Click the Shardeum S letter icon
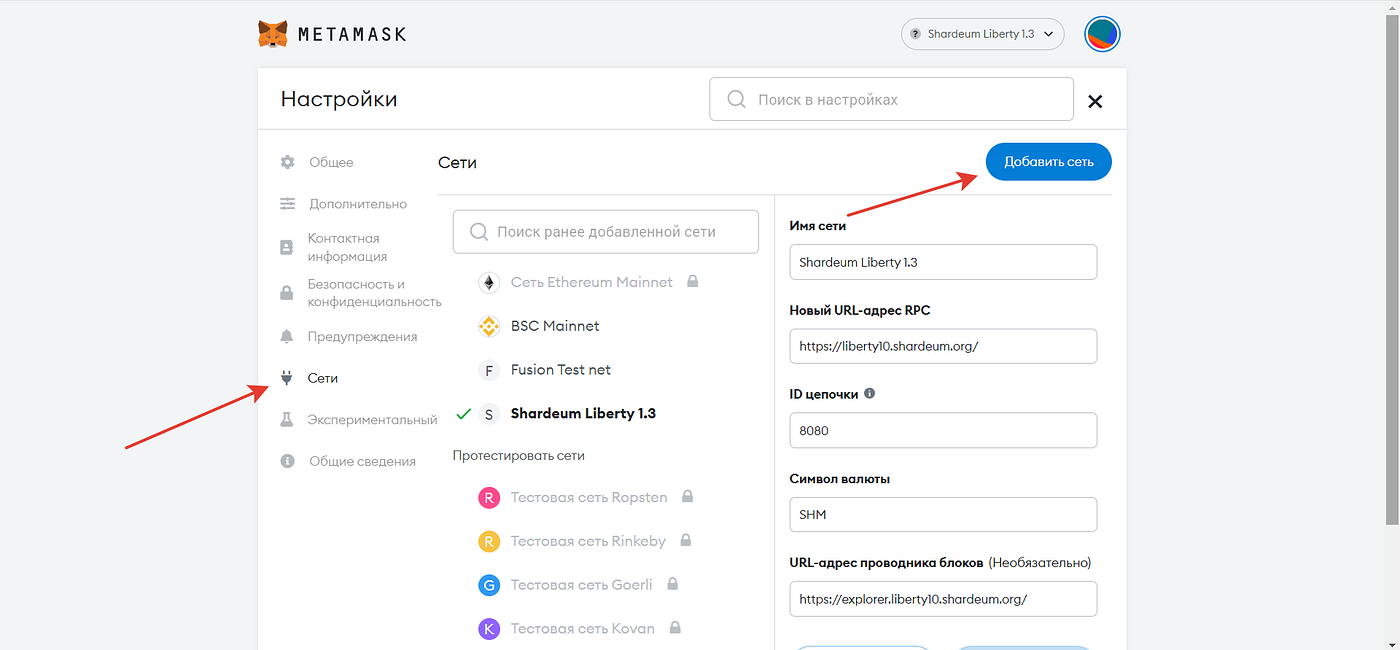The width and height of the screenshot is (1400, 650). tap(489, 414)
